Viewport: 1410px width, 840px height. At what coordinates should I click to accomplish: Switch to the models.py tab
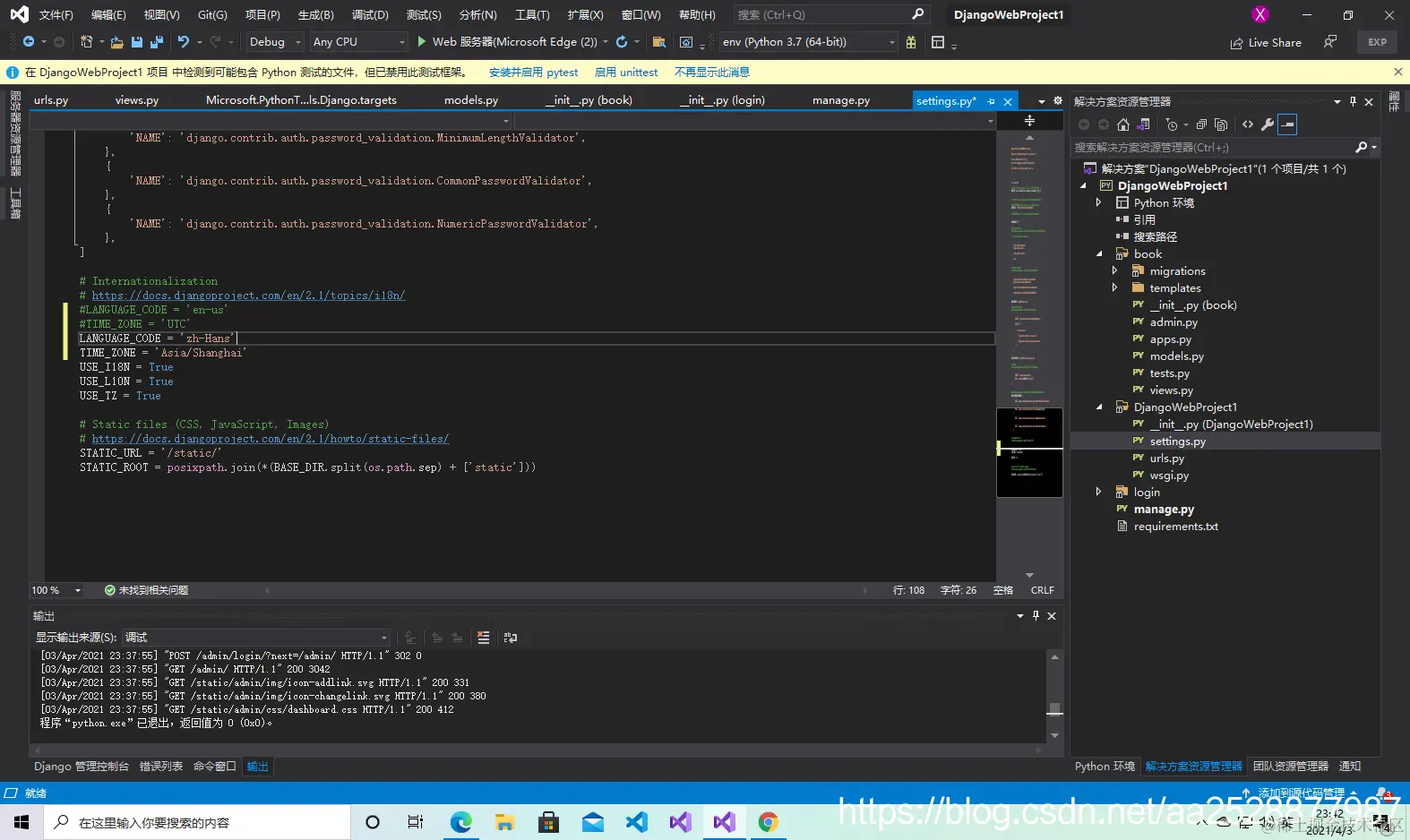point(471,100)
